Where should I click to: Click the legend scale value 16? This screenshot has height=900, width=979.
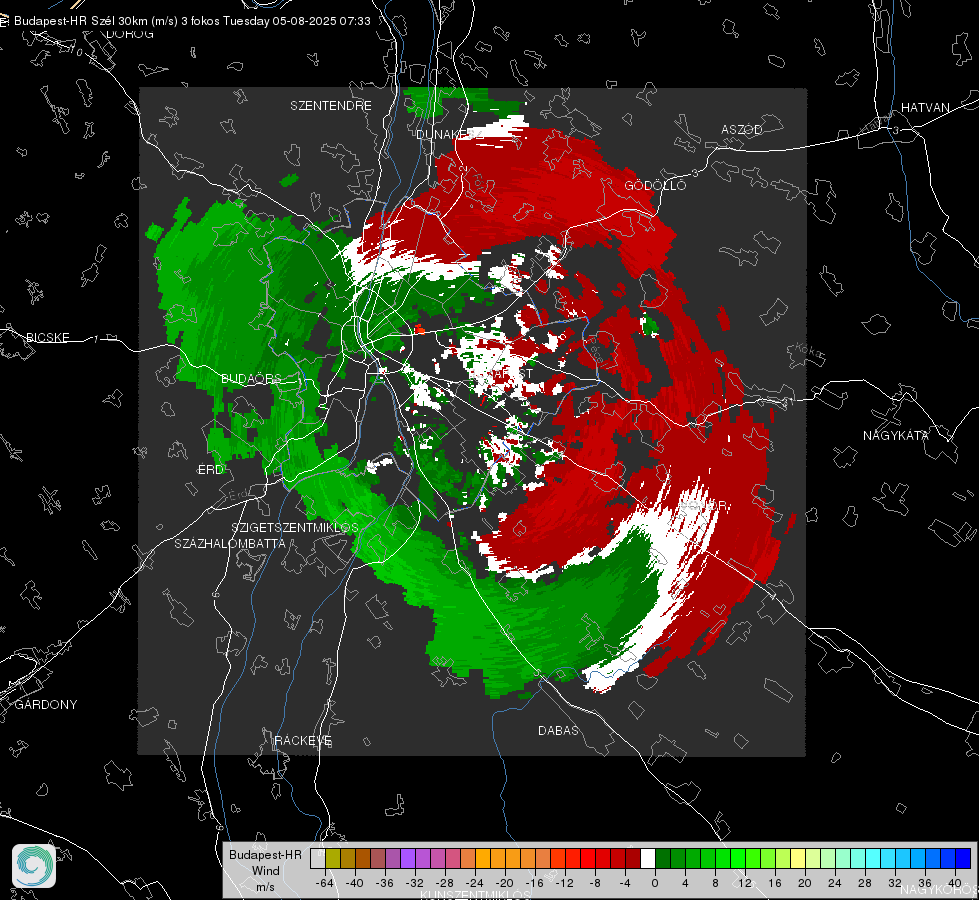(775, 883)
